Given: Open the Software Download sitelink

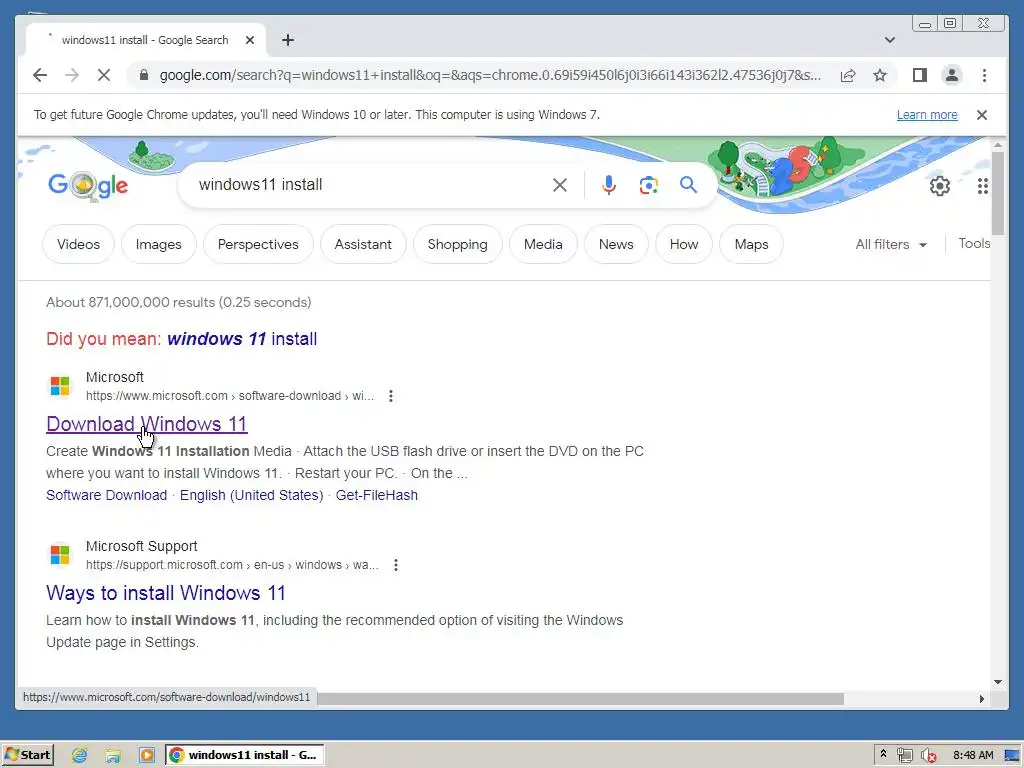Looking at the screenshot, I should click(106, 495).
